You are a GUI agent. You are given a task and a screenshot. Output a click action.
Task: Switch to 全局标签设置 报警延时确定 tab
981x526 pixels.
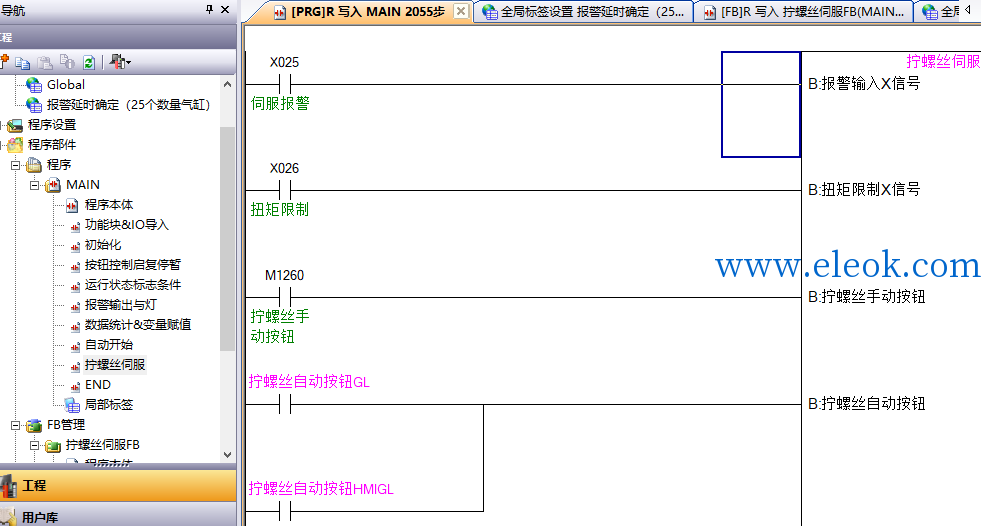pos(583,12)
